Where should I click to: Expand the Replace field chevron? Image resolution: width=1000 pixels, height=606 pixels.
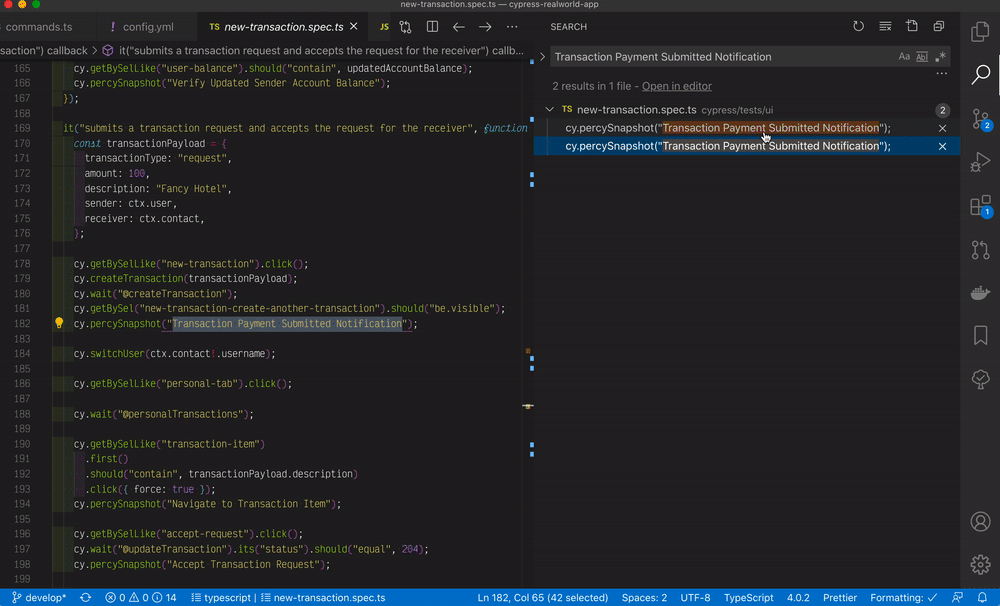(x=542, y=57)
